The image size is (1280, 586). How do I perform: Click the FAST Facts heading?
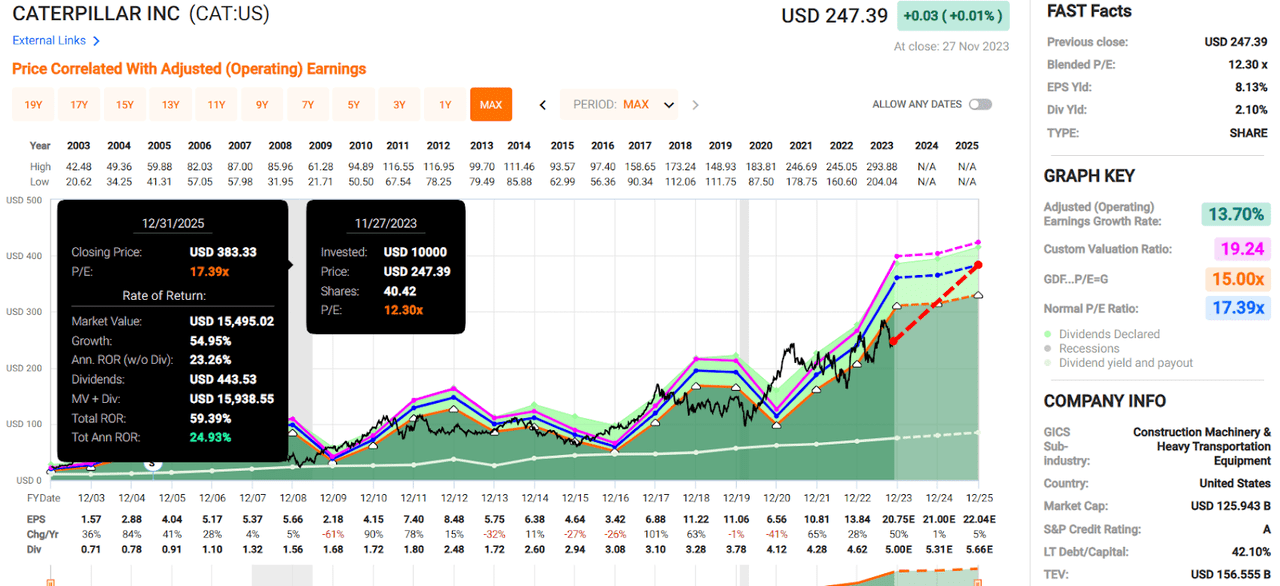pyautogui.click(x=1089, y=11)
